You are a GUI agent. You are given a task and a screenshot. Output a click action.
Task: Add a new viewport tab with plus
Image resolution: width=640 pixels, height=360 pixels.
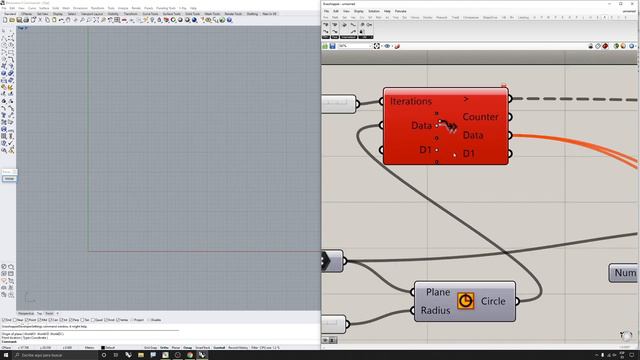pyautogui.click(x=58, y=313)
